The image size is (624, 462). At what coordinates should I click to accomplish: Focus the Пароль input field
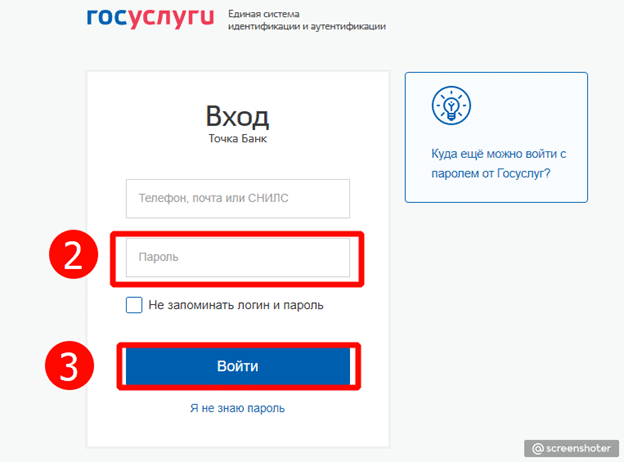coord(238,257)
